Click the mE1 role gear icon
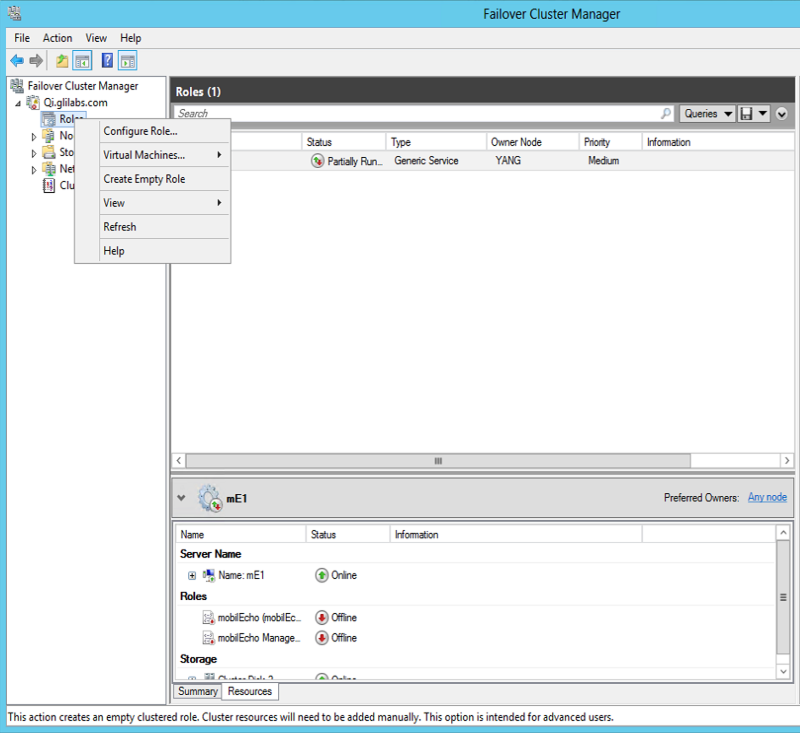Image resolution: width=800 pixels, height=733 pixels. pos(210,498)
